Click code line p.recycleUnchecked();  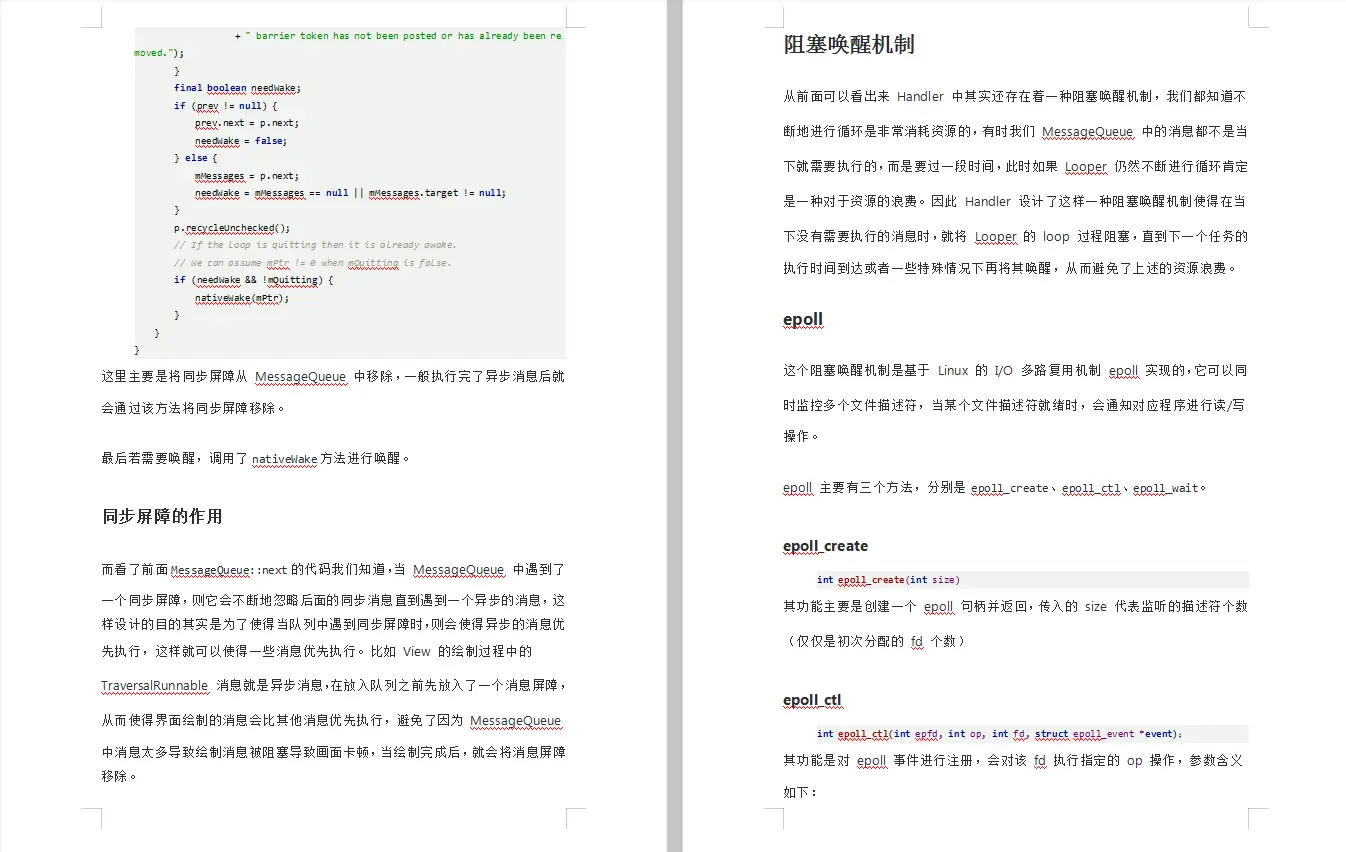(x=232, y=227)
